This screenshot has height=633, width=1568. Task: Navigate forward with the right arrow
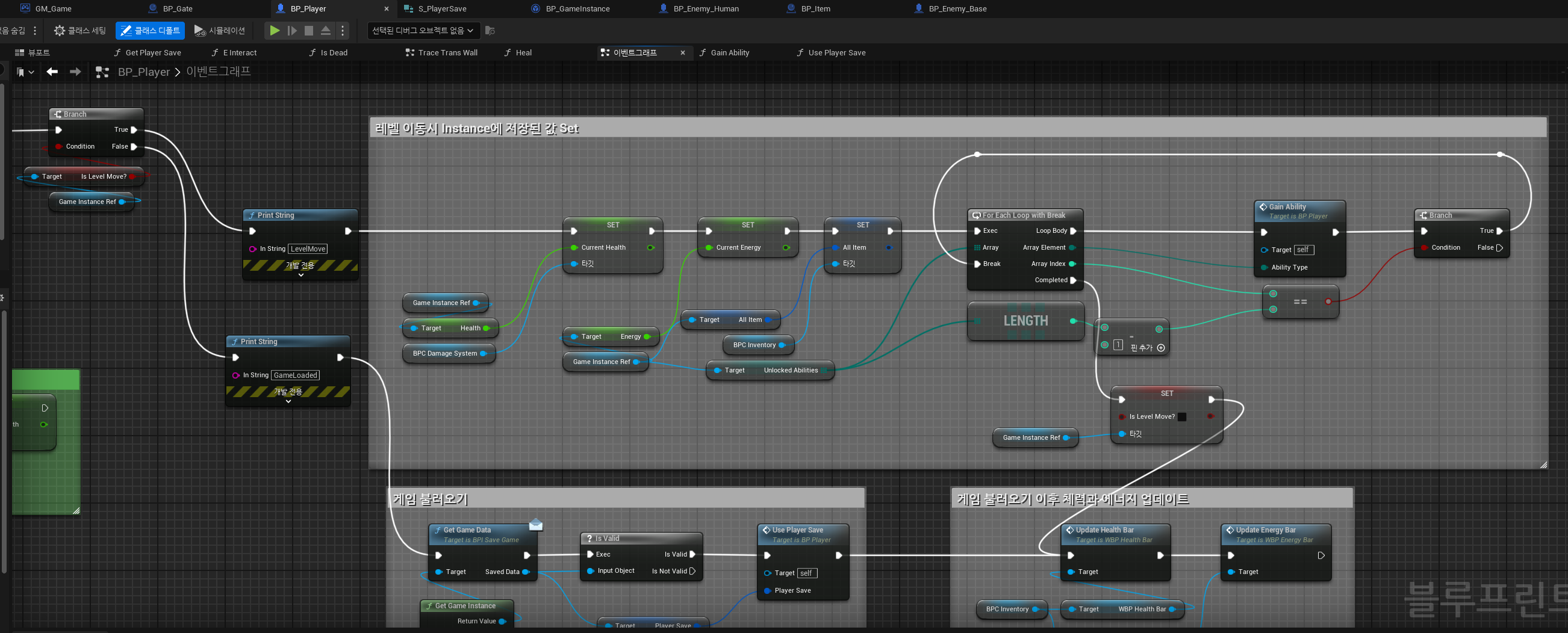(x=75, y=72)
